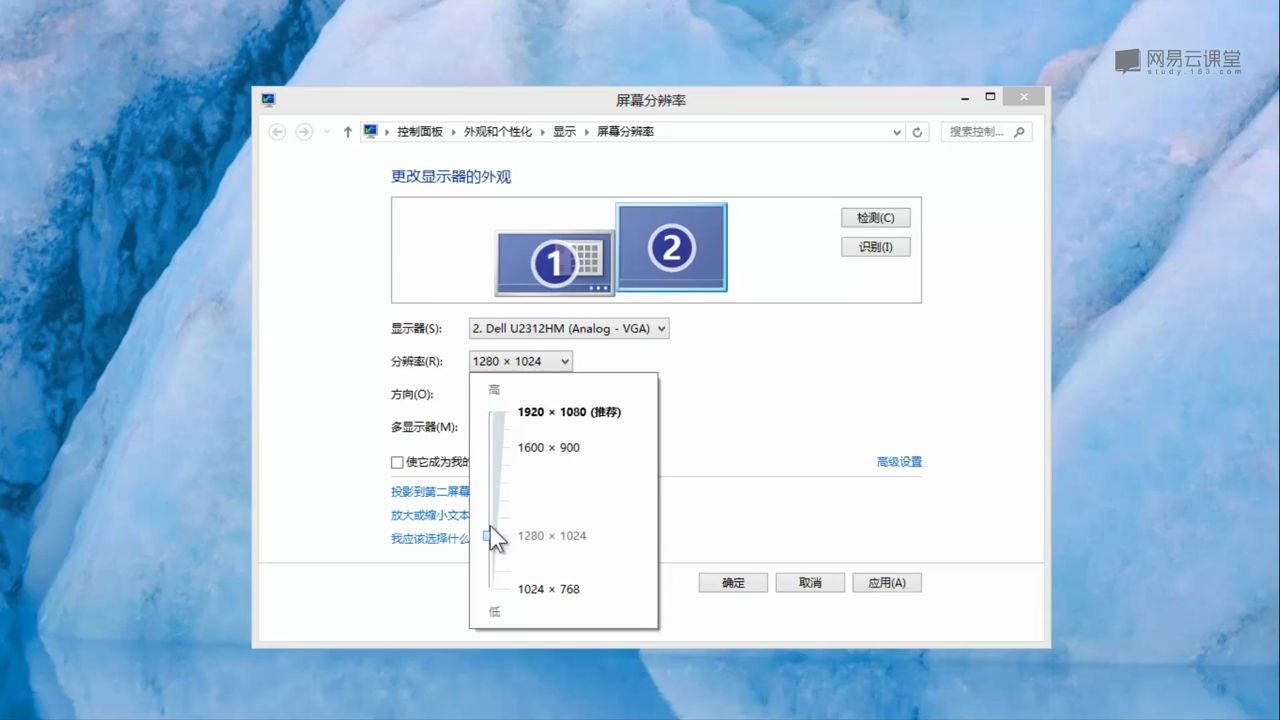
Task: Click the refresh icon next to the address bar
Action: click(917, 131)
